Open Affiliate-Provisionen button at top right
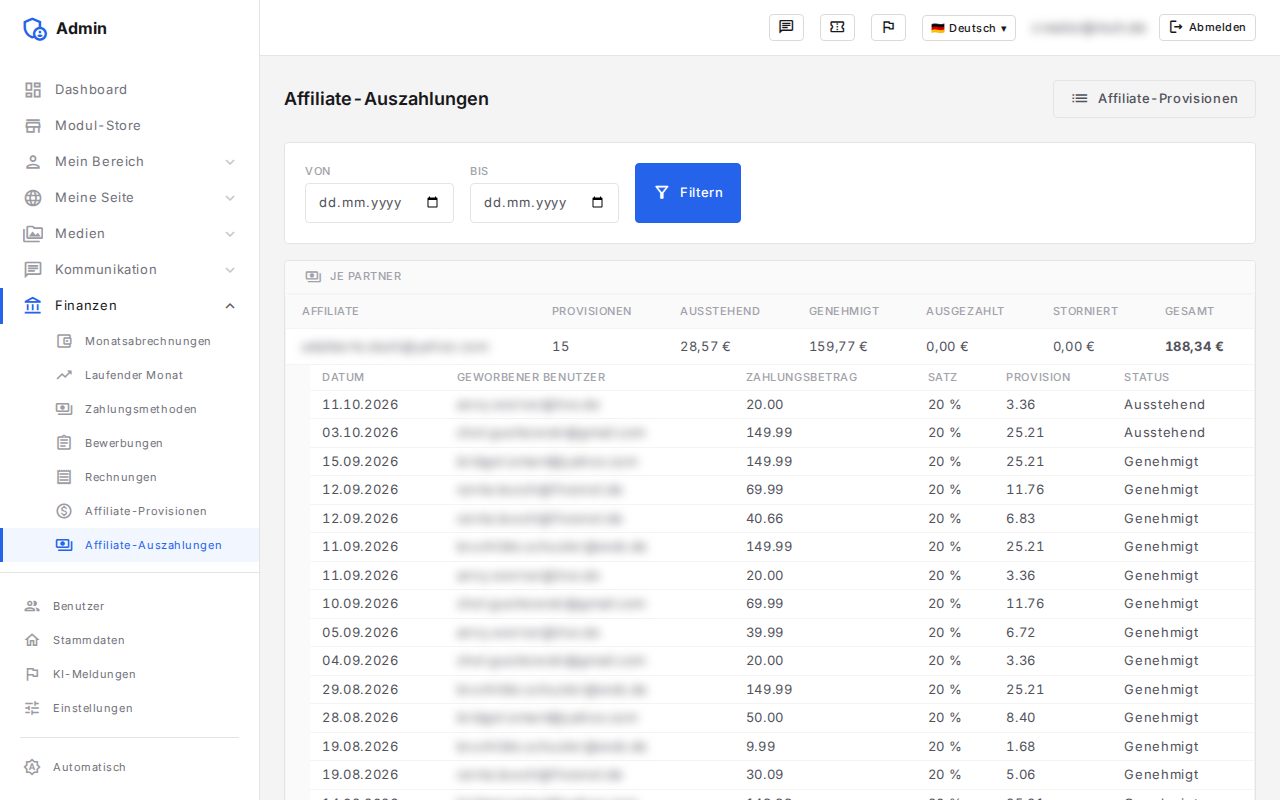This screenshot has height=800, width=1280. pos(1154,99)
